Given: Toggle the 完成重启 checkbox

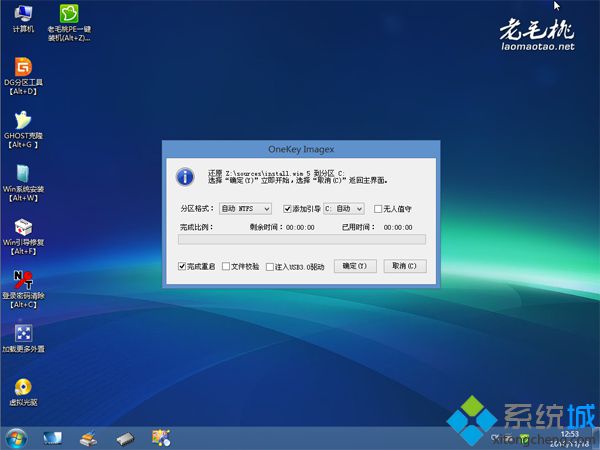Looking at the screenshot, I should click(182, 266).
